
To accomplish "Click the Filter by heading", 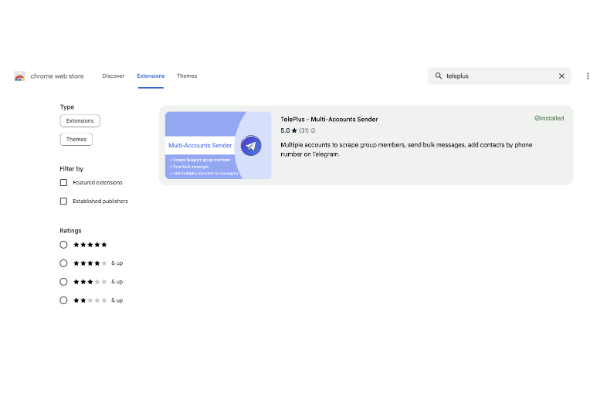I will 72,168.
